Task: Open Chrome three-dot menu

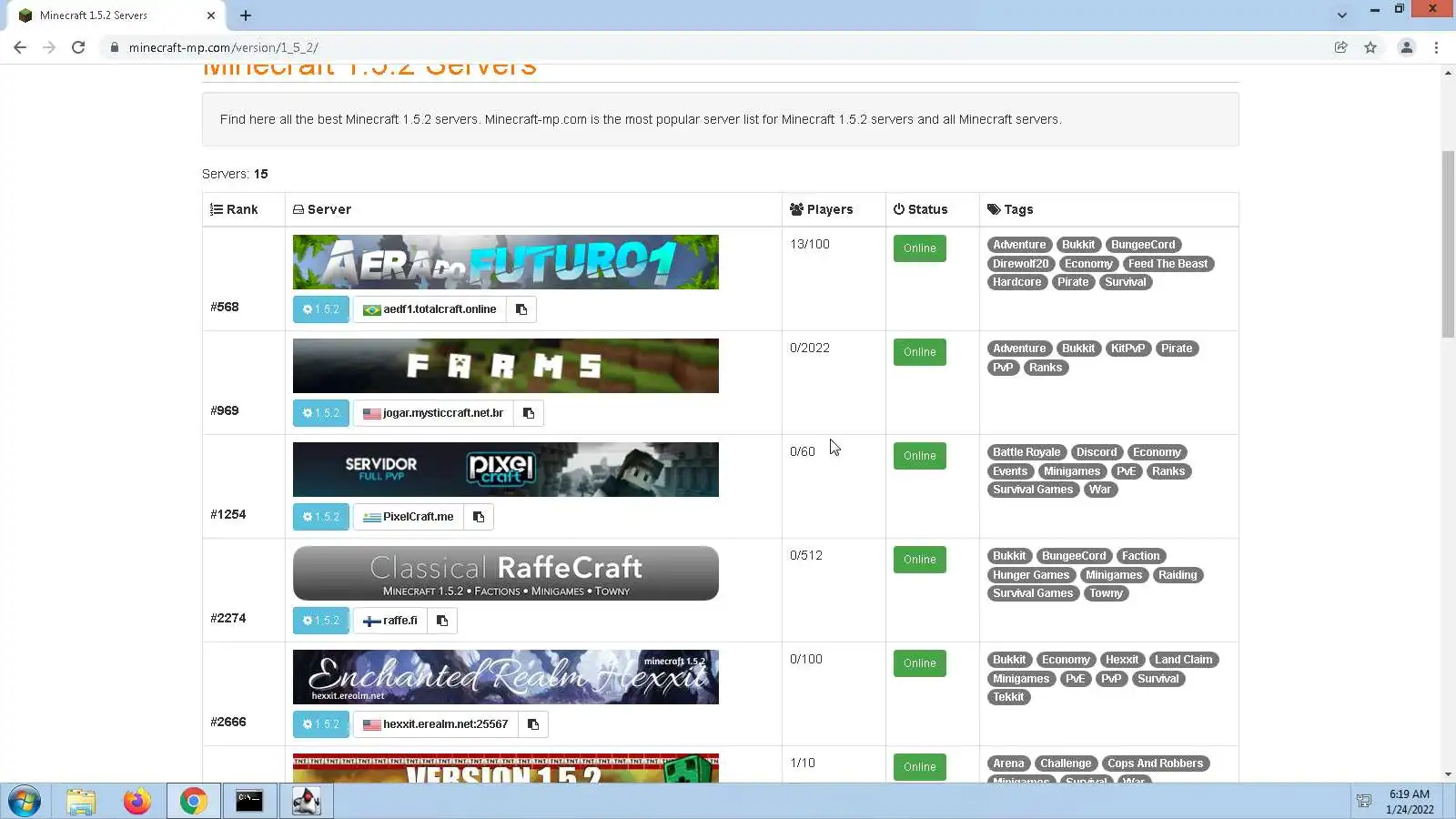Action: click(x=1437, y=47)
